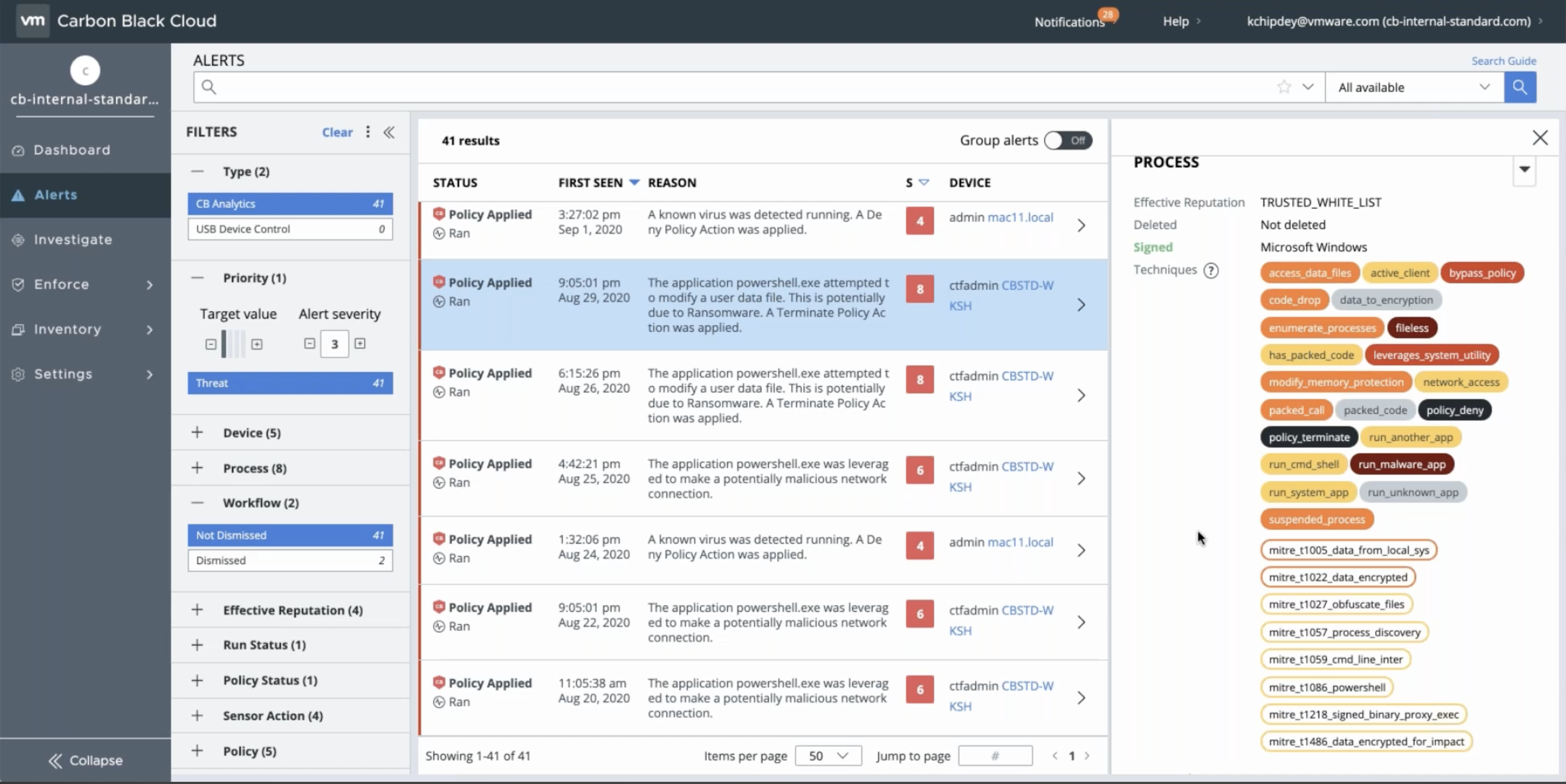Collapse the left sidebar
Image resolution: width=1566 pixels, height=784 pixels.
[x=85, y=760]
